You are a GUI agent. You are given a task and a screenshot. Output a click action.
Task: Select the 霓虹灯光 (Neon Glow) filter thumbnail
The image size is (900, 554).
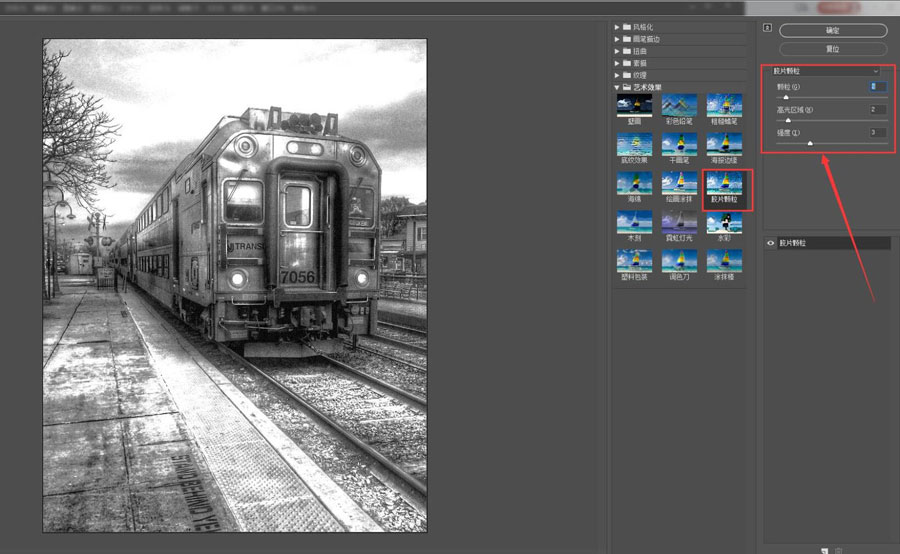679,223
